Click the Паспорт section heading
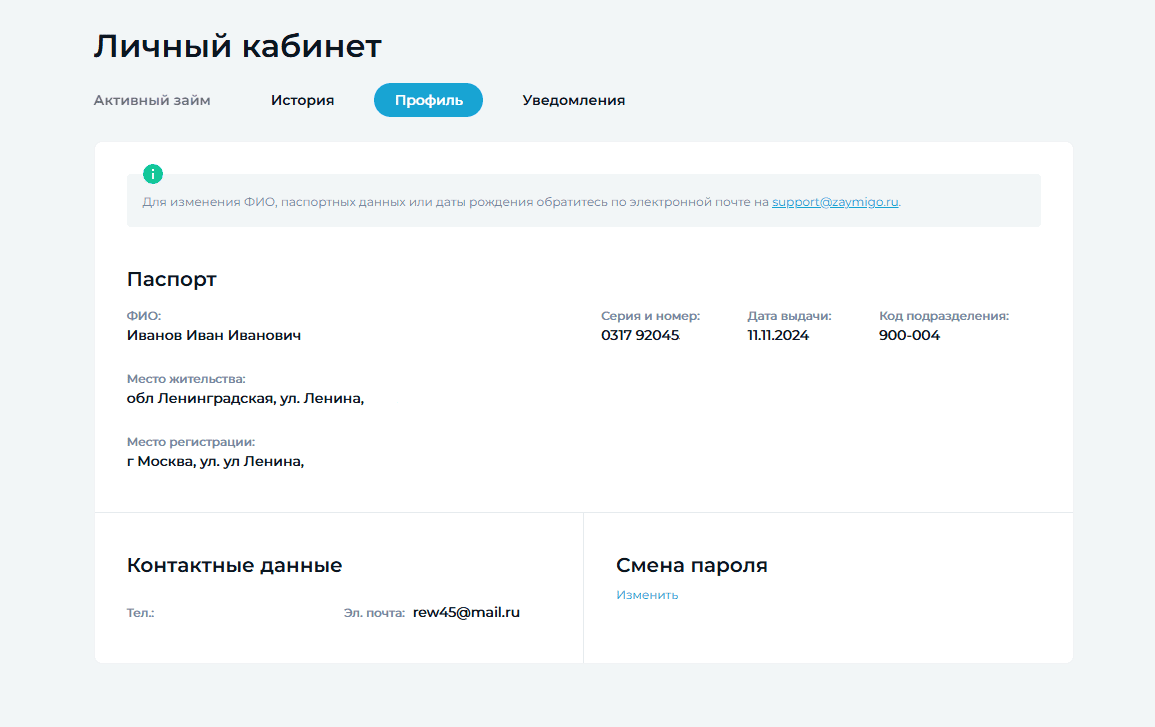The width and height of the screenshot is (1155, 727). point(172,279)
